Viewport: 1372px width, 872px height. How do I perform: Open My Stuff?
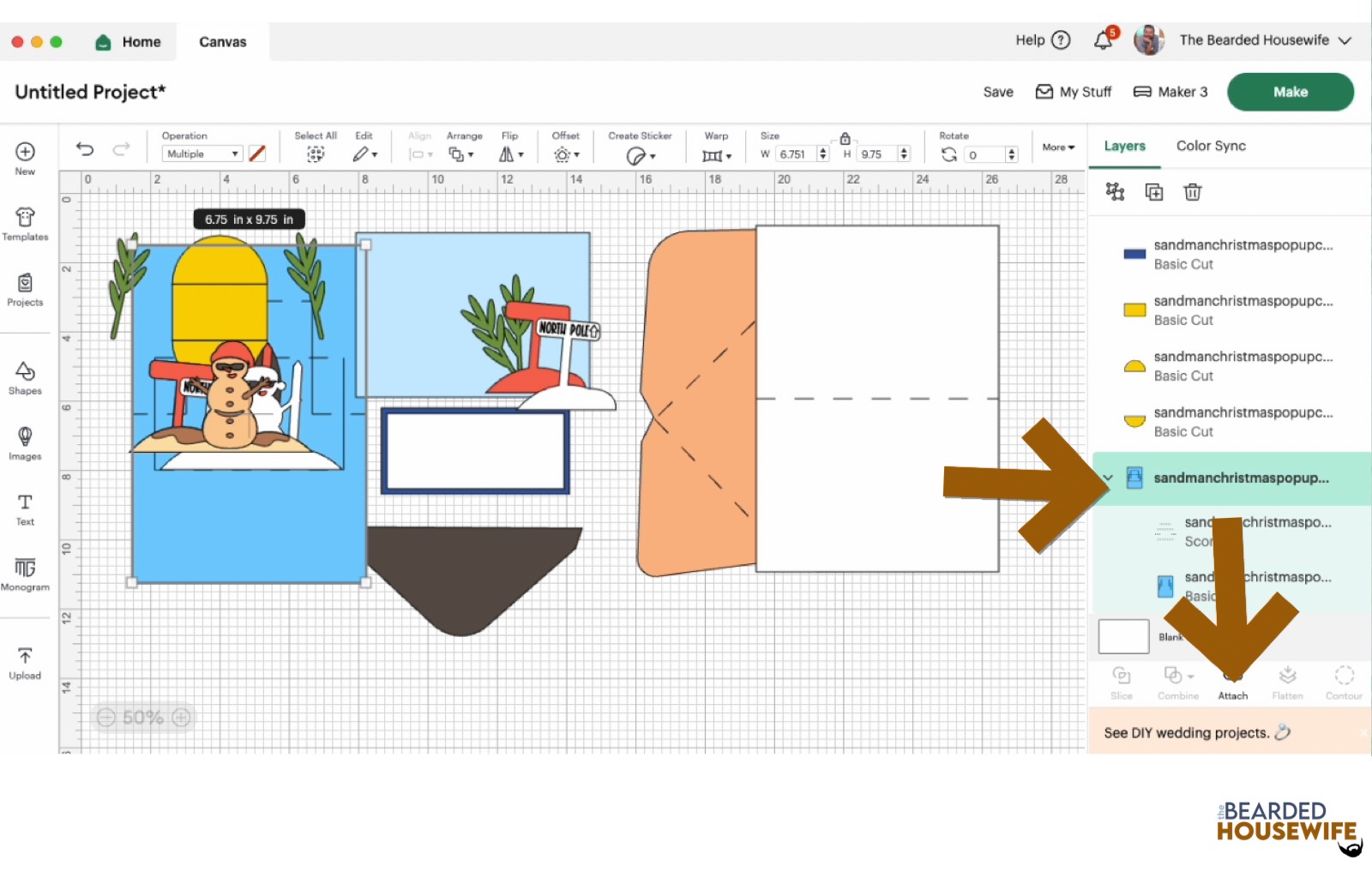[1074, 92]
